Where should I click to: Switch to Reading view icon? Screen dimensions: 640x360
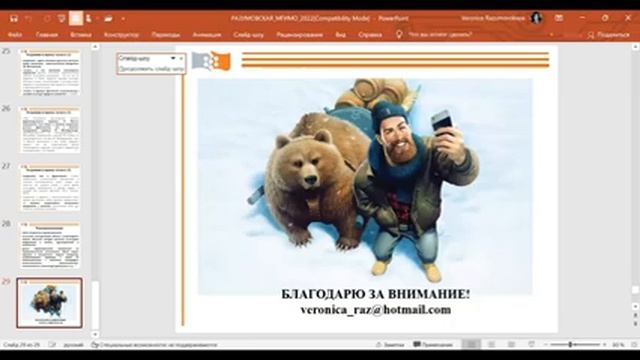pyautogui.click(x=511, y=345)
